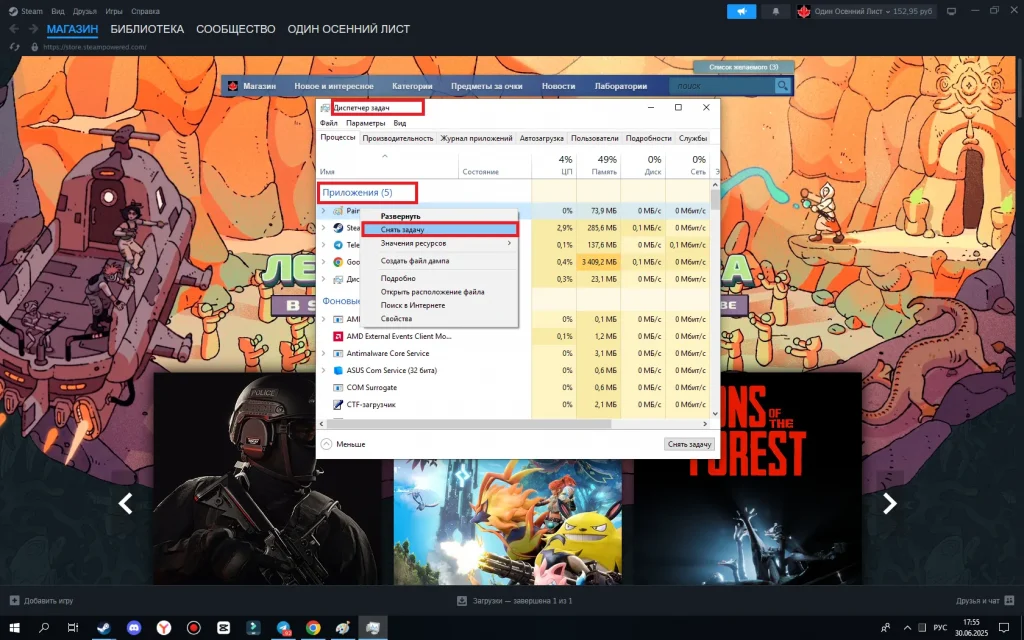The height and width of the screenshot is (640, 1024).
Task: Click the РУС keyboard language indicator
Action: click(x=940, y=628)
